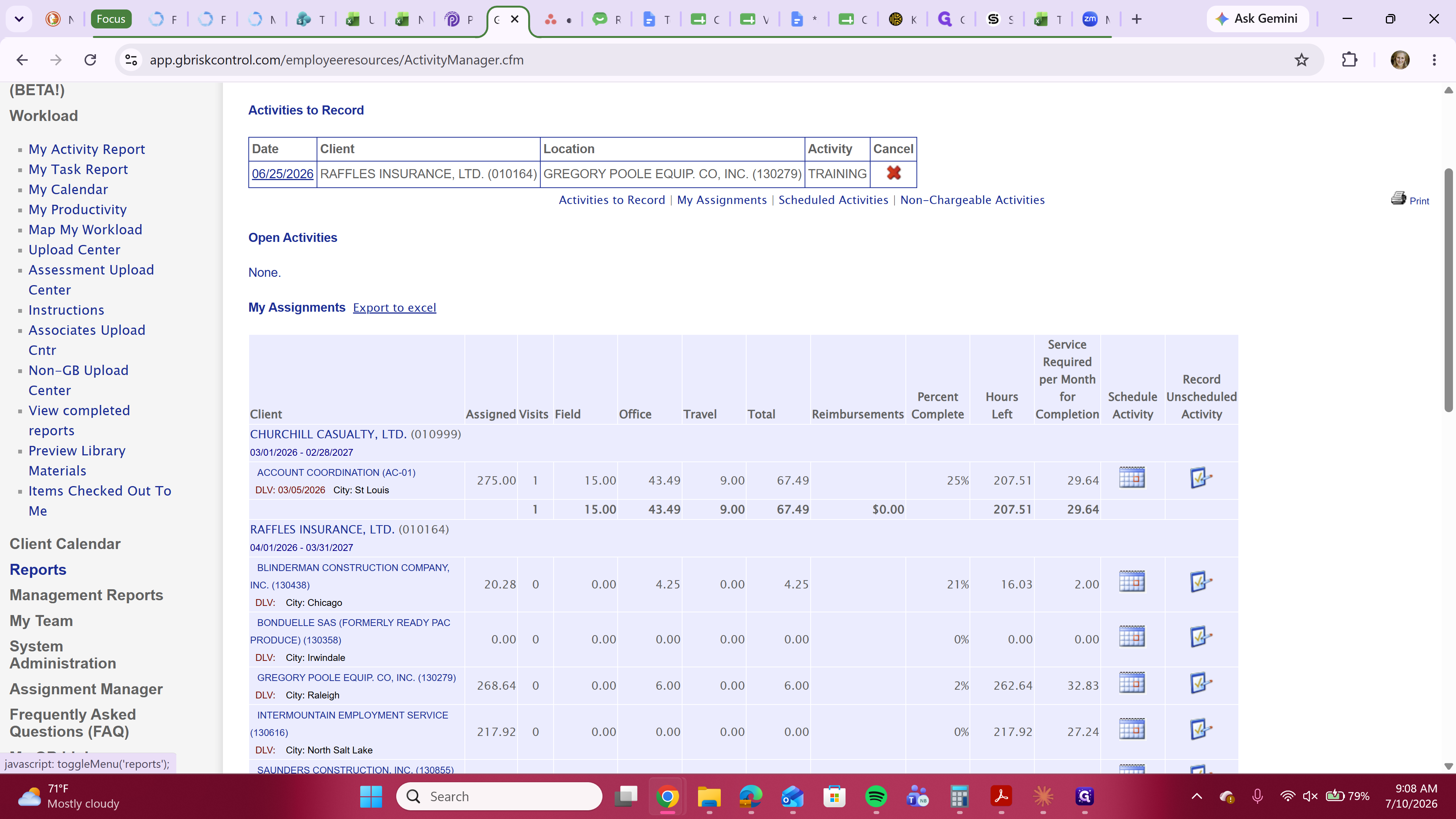Open the Chrome extensions puzzle icon

[1350, 60]
